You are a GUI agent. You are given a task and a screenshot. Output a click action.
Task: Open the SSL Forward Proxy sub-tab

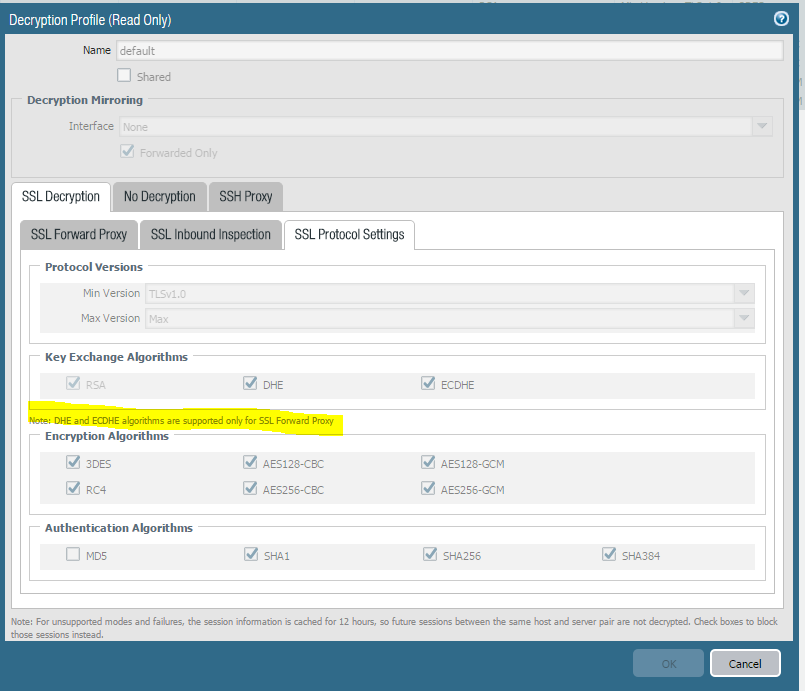pos(79,235)
